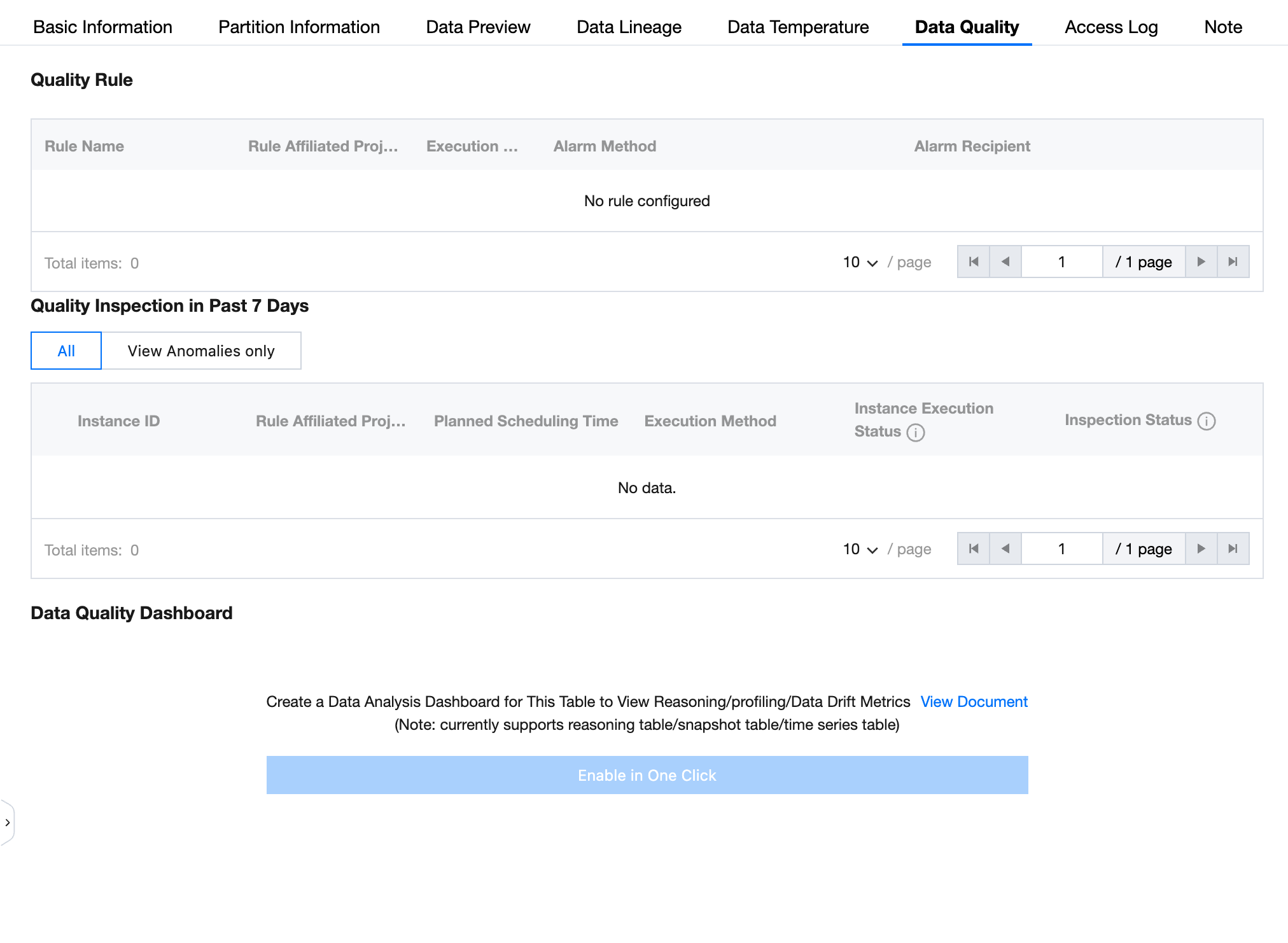
Task: Click first-page icon in Quality Inspection pagination
Action: click(974, 548)
